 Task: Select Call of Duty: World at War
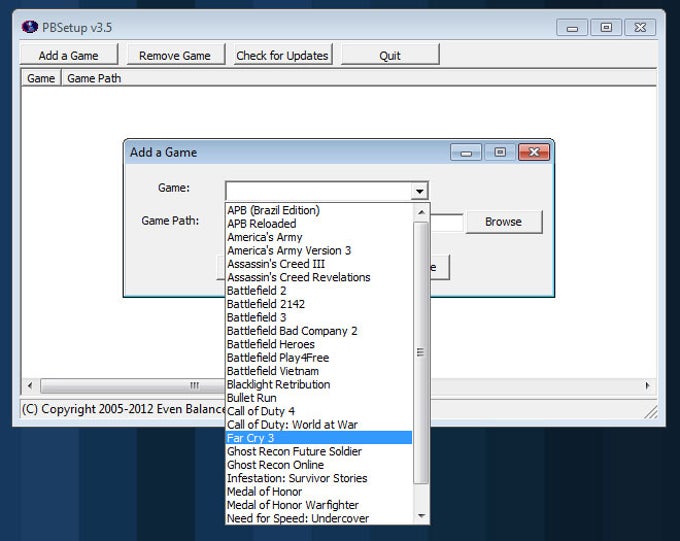tap(319, 425)
